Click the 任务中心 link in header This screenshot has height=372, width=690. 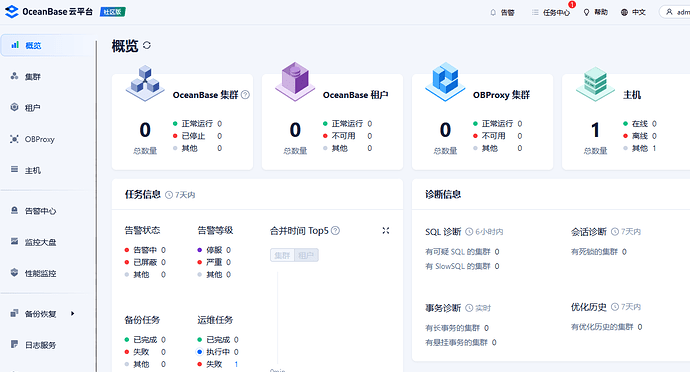(x=556, y=12)
